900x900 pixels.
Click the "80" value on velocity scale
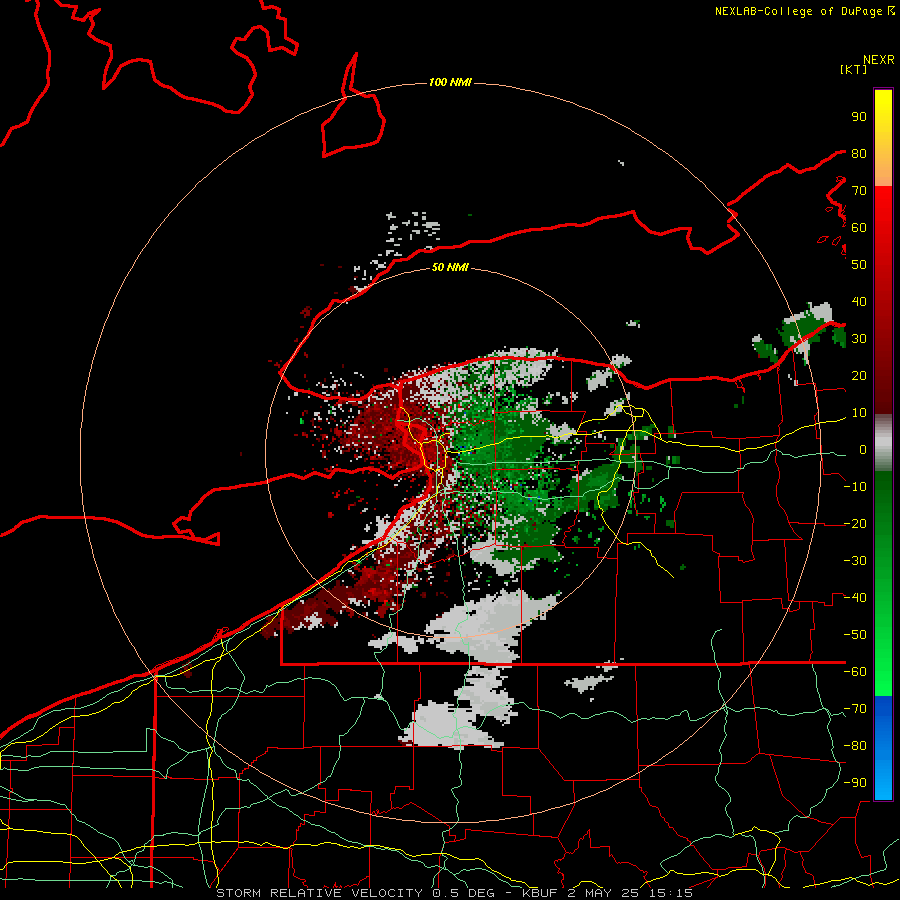[859, 154]
